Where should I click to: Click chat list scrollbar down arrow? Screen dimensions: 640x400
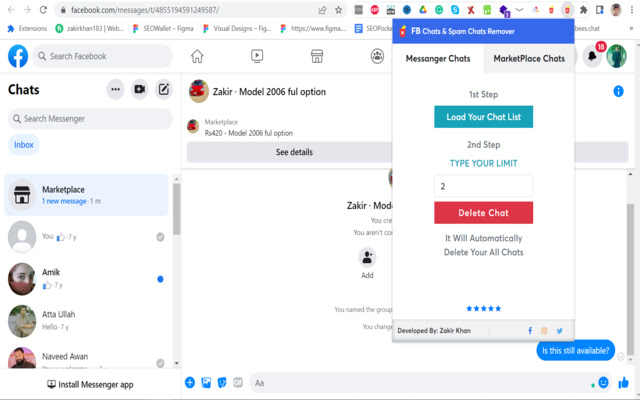coord(176,363)
